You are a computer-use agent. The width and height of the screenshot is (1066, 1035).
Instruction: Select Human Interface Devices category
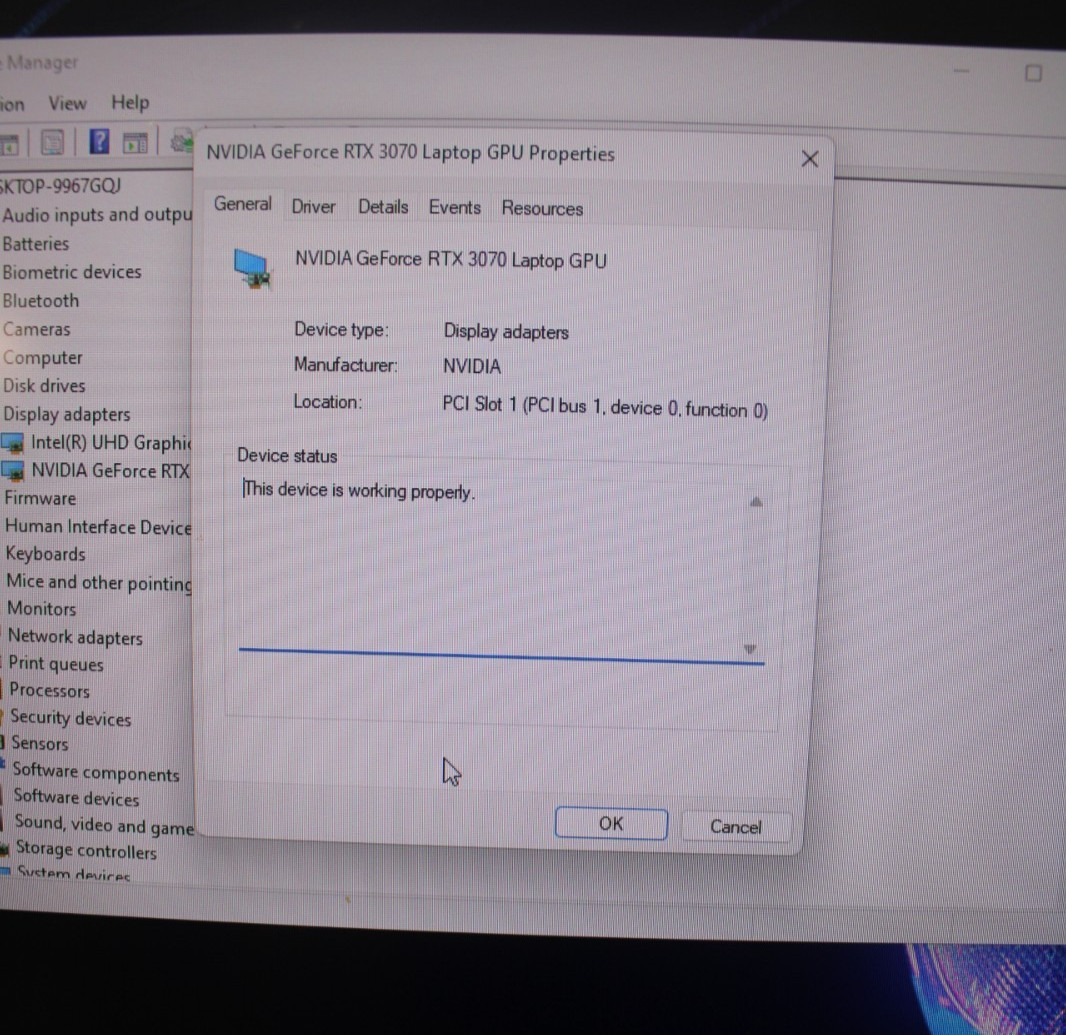click(98, 527)
